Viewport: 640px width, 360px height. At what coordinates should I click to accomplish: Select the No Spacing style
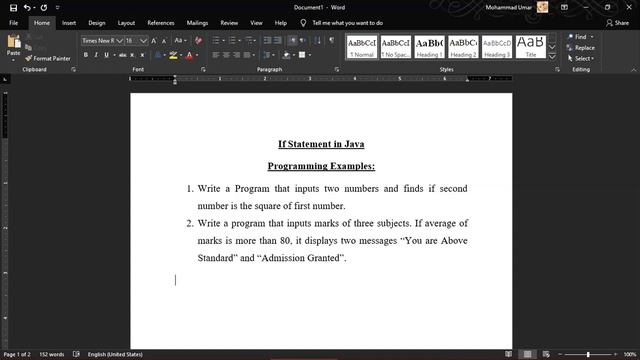tap(396, 47)
